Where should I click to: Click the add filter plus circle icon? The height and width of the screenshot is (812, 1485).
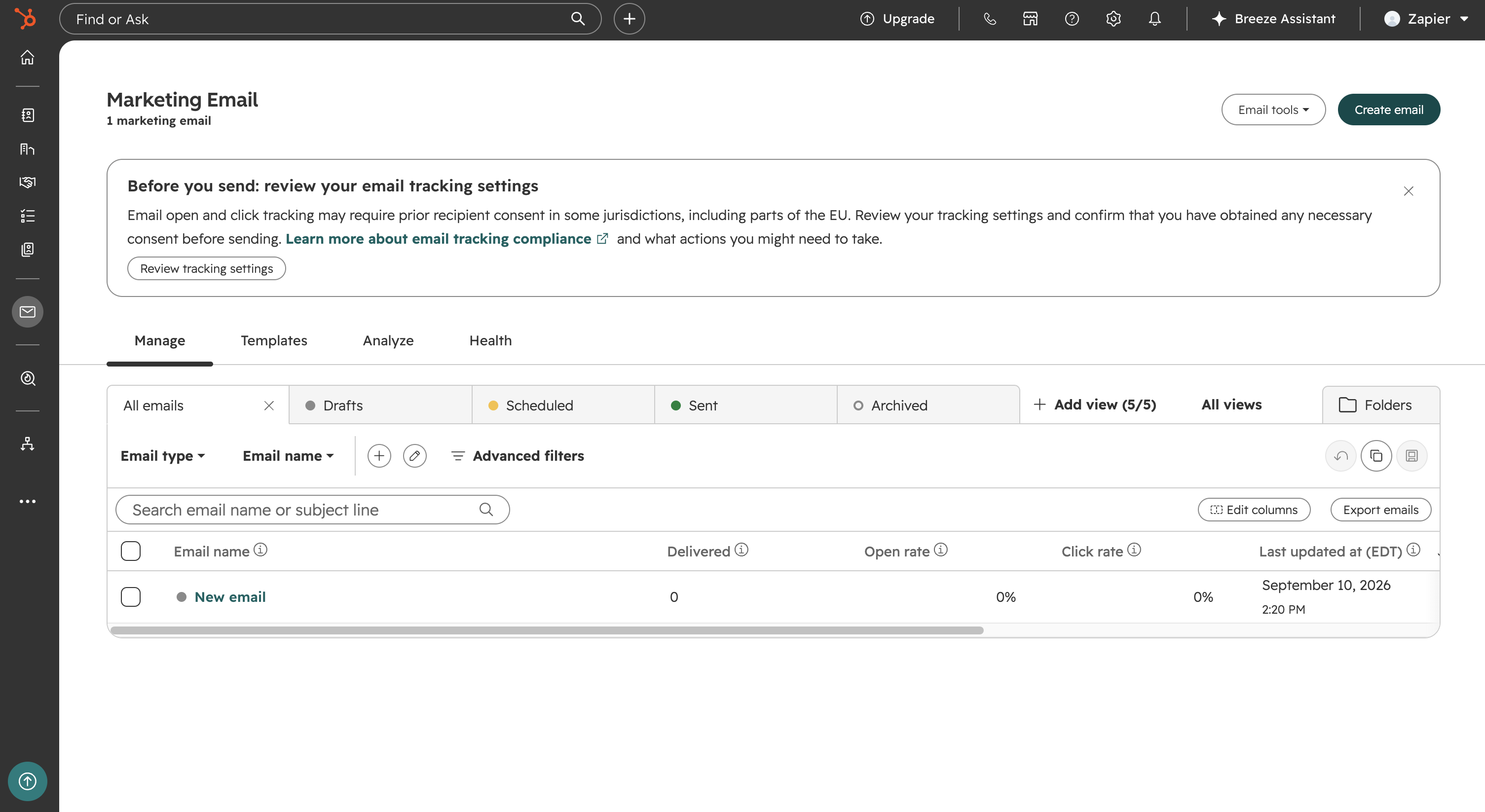click(379, 456)
